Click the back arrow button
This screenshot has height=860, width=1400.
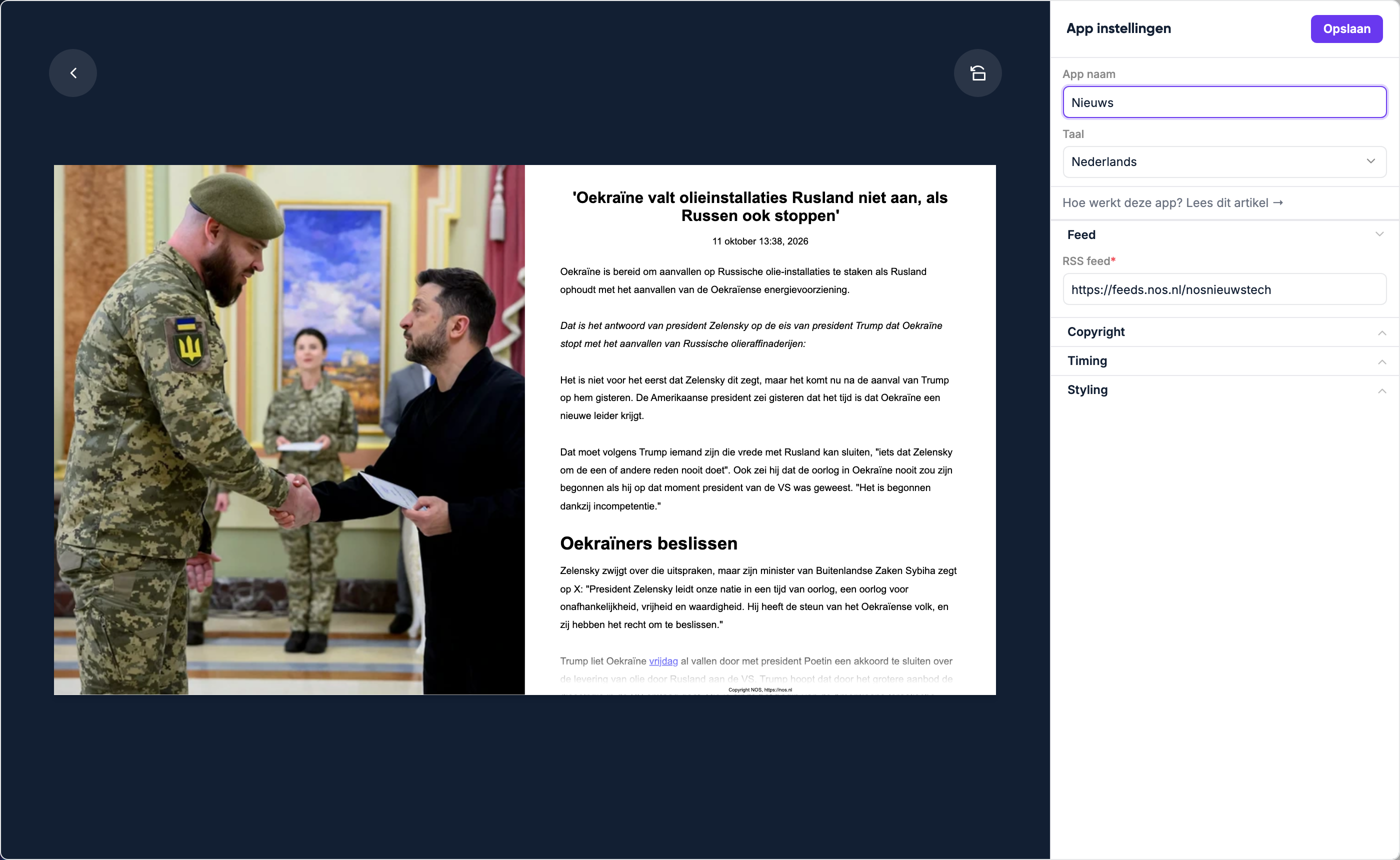[73, 73]
